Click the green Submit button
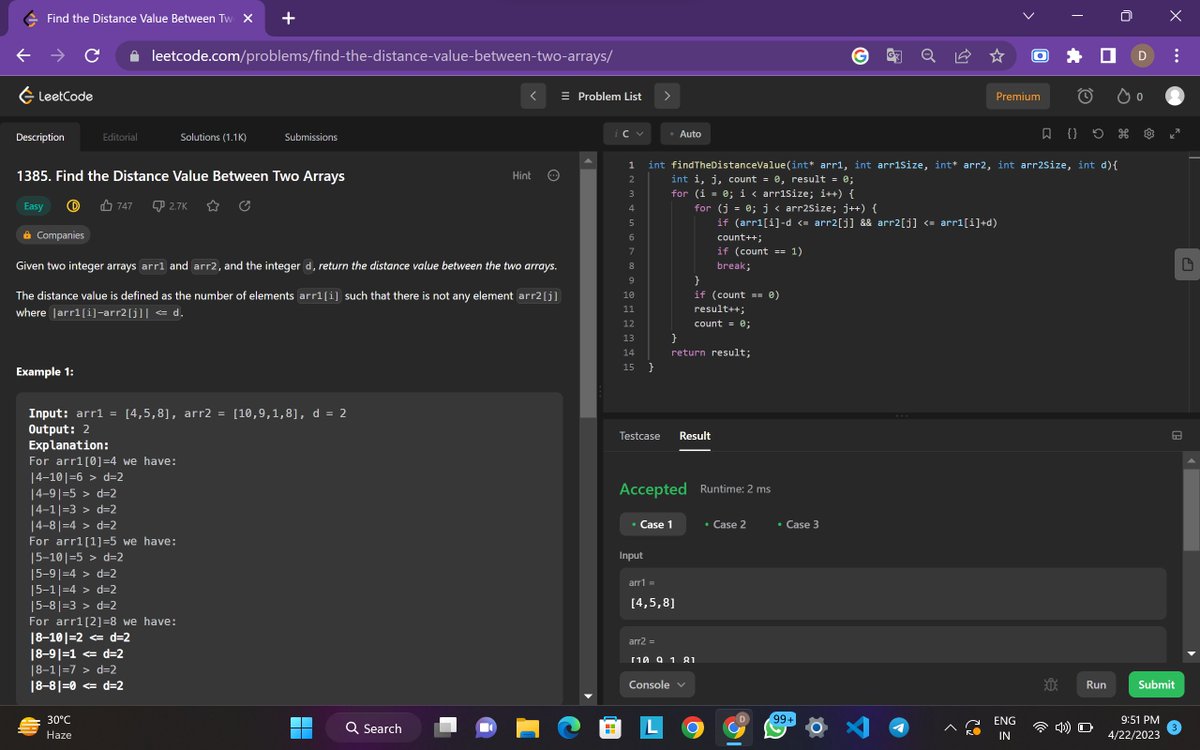 tap(1156, 685)
